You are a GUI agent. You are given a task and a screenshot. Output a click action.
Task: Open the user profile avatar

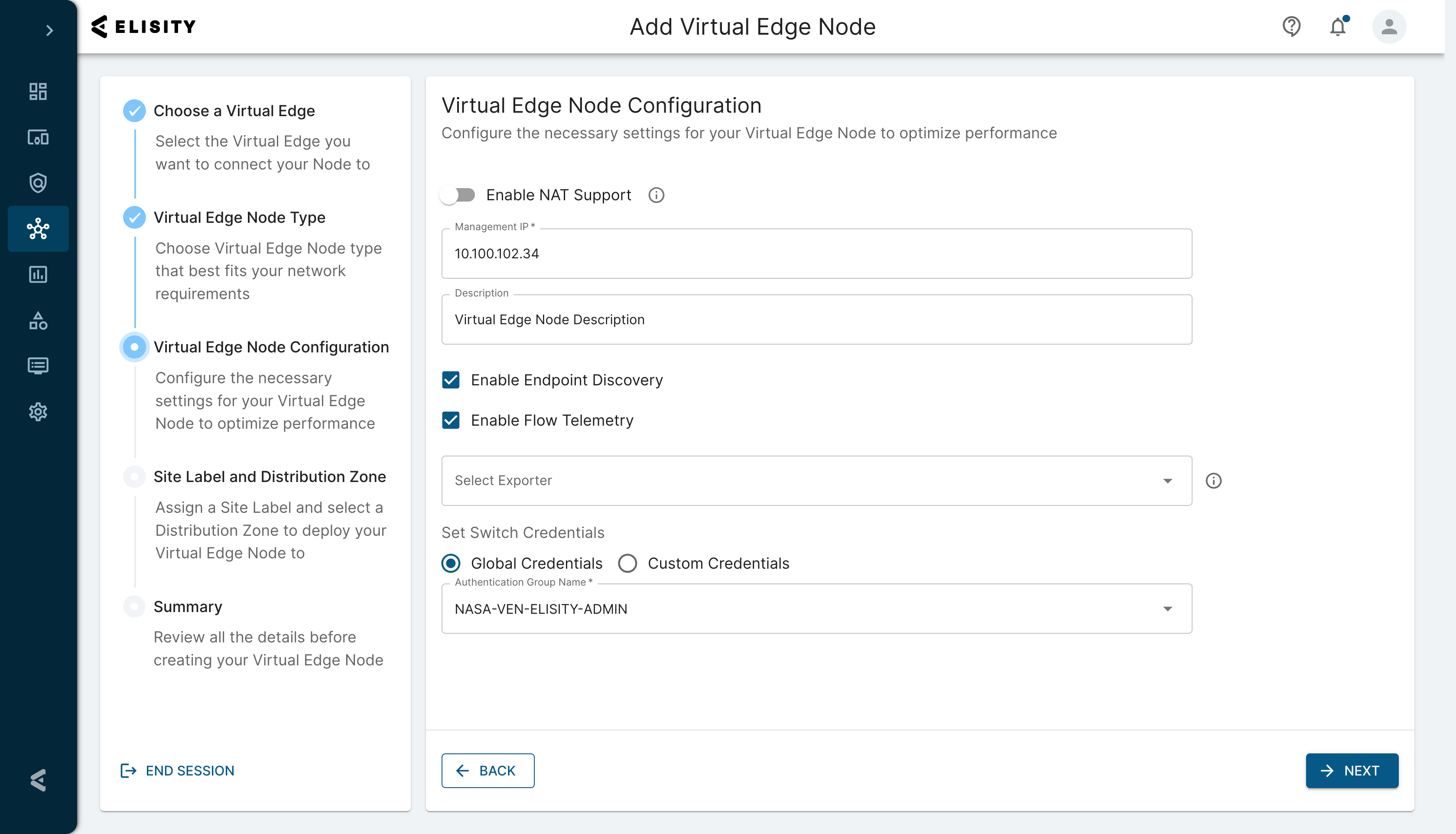tap(1389, 26)
